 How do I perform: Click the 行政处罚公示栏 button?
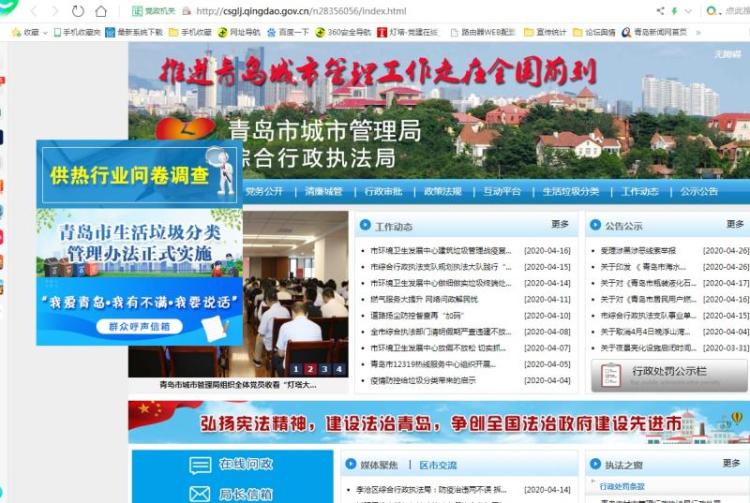[669, 375]
